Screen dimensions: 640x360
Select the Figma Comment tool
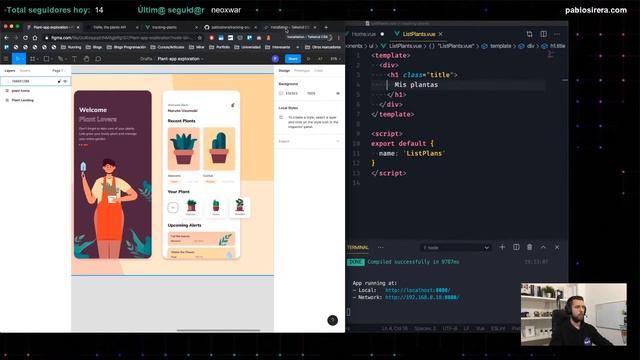click(x=98, y=59)
